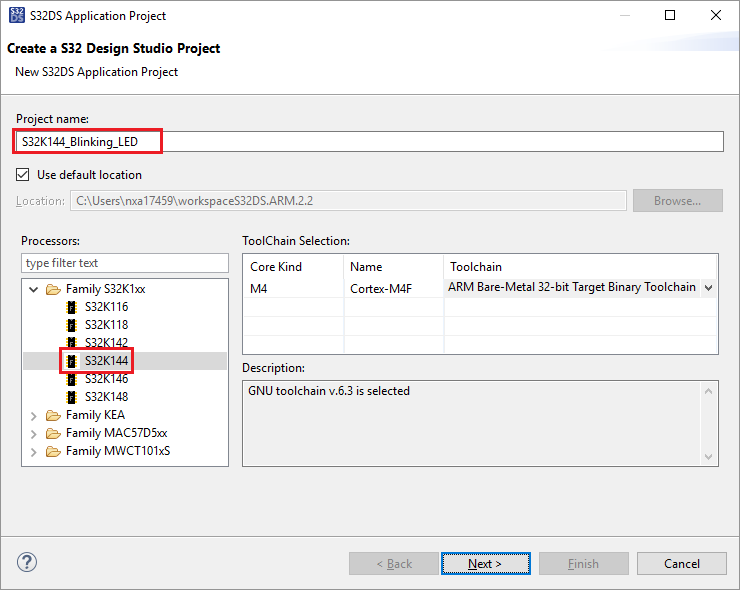This screenshot has height=590, width=740.
Task: Click the Family MAC57D5xx folder icon
Action: click(53, 433)
